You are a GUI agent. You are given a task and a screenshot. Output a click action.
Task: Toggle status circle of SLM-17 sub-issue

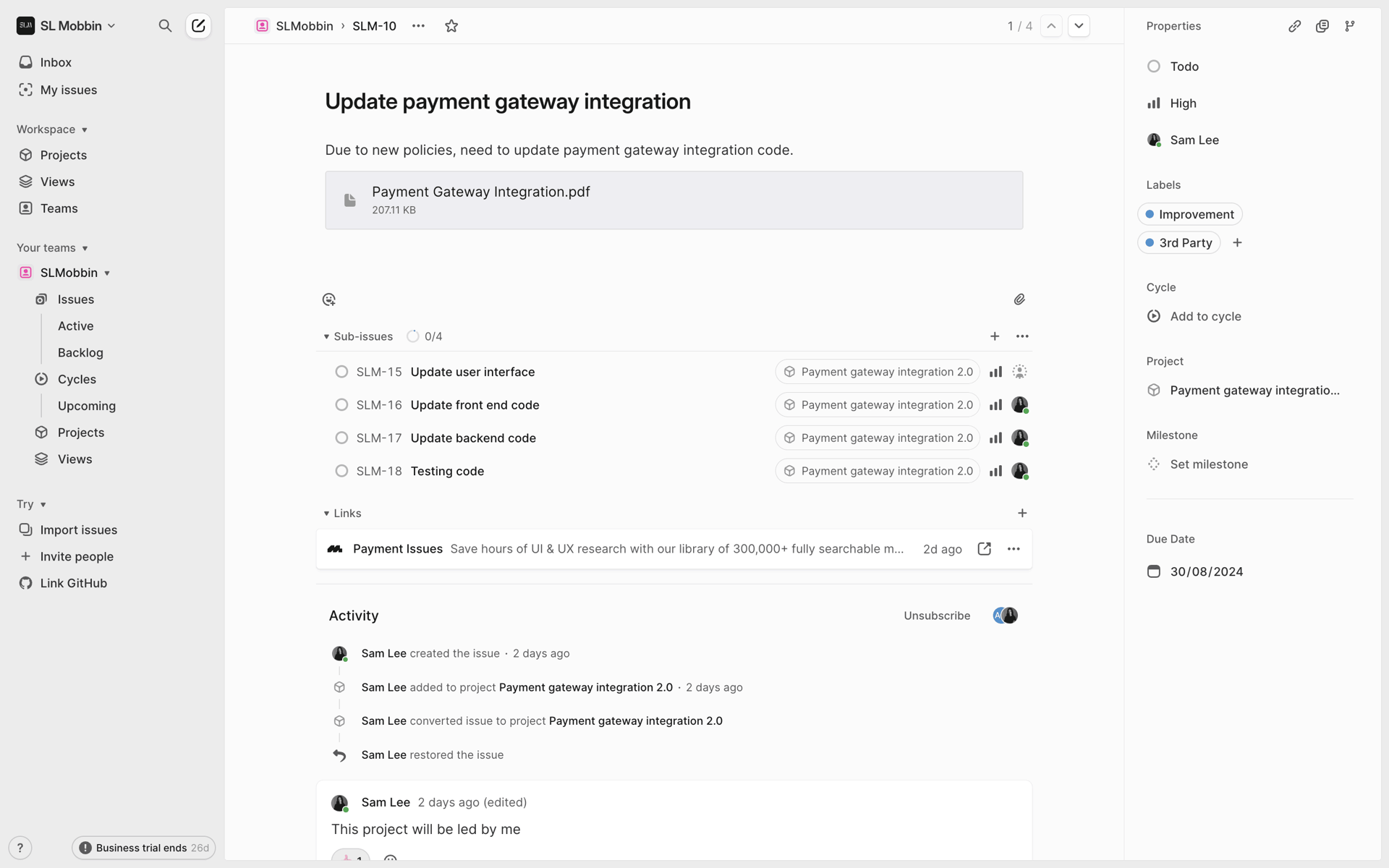coord(341,438)
